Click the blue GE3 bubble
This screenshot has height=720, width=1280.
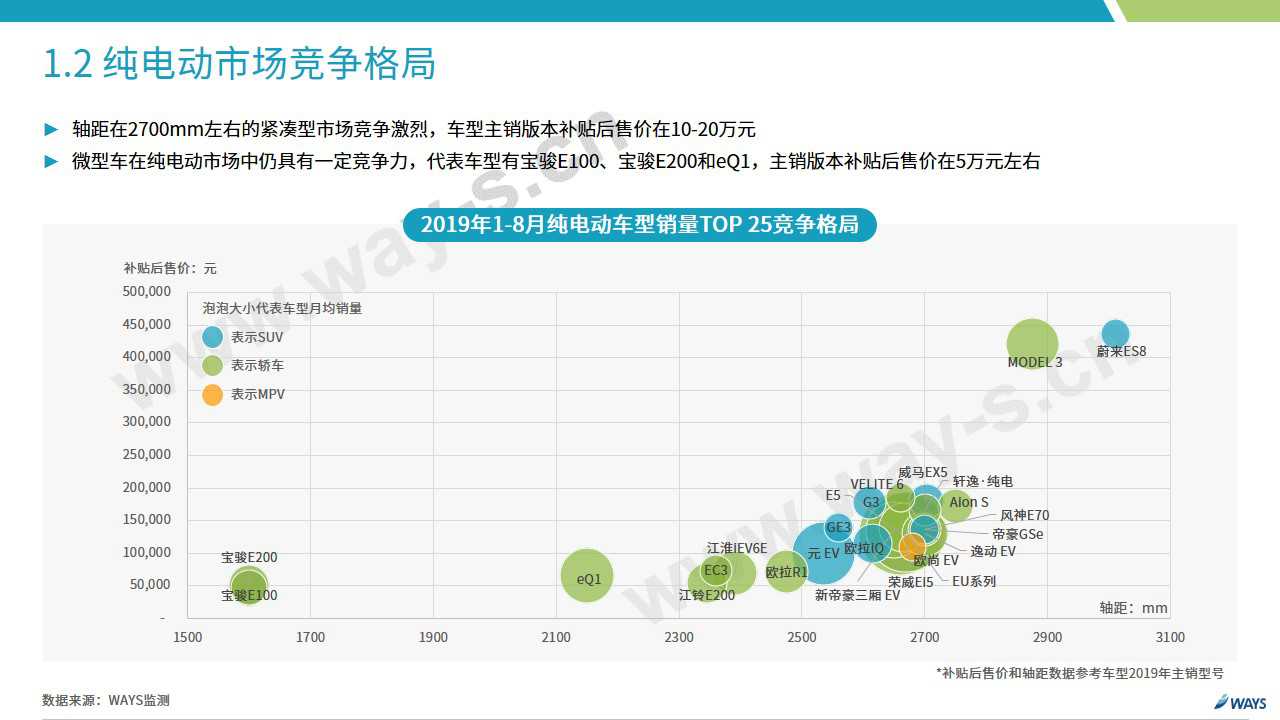coord(838,527)
